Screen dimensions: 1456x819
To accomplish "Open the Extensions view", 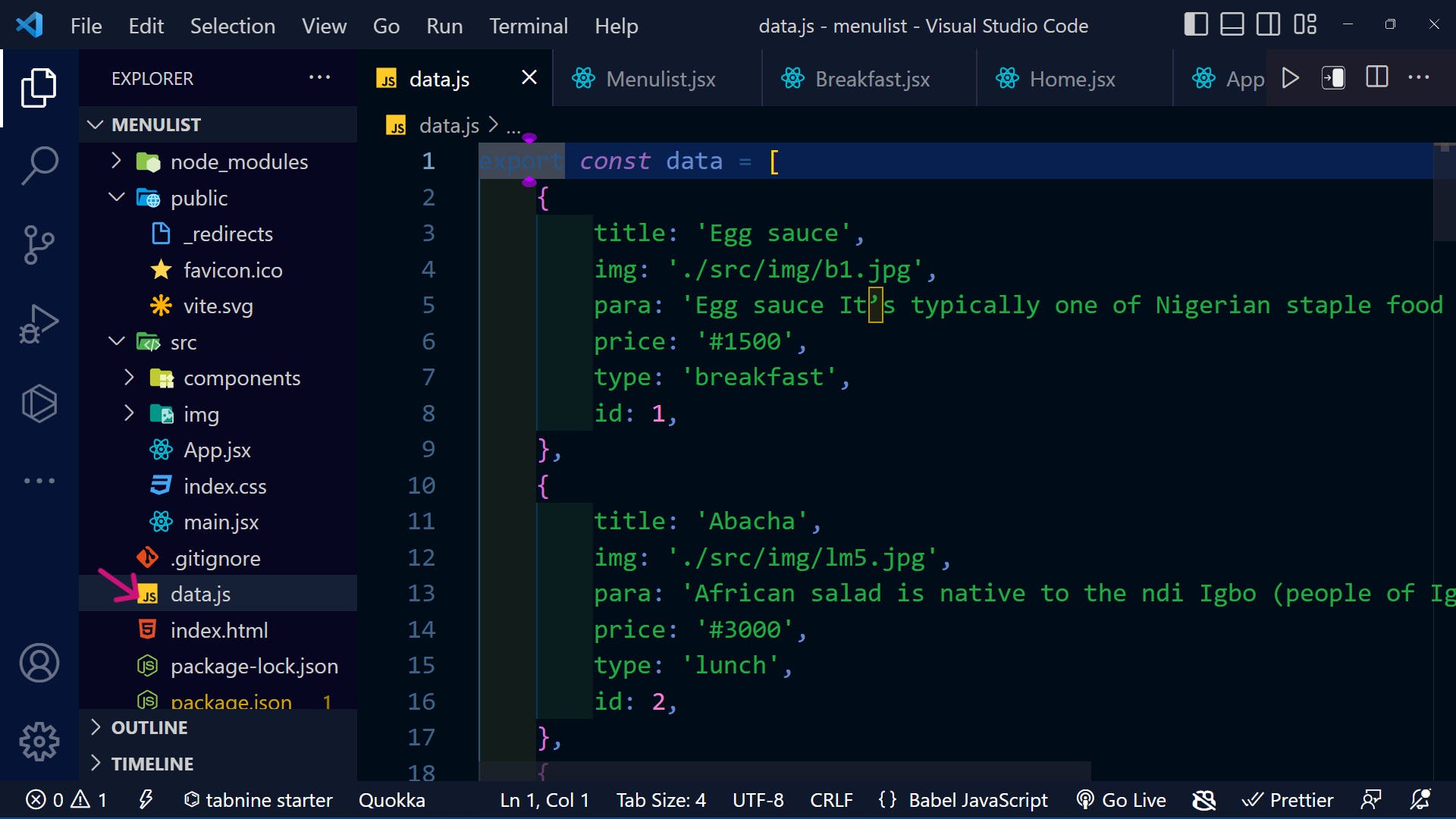I will click(39, 403).
